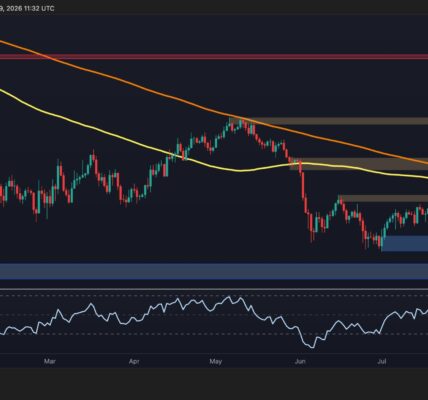The width and height of the screenshot is (428, 400).
Task: Click the wide blue support band
Action: [214, 271]
